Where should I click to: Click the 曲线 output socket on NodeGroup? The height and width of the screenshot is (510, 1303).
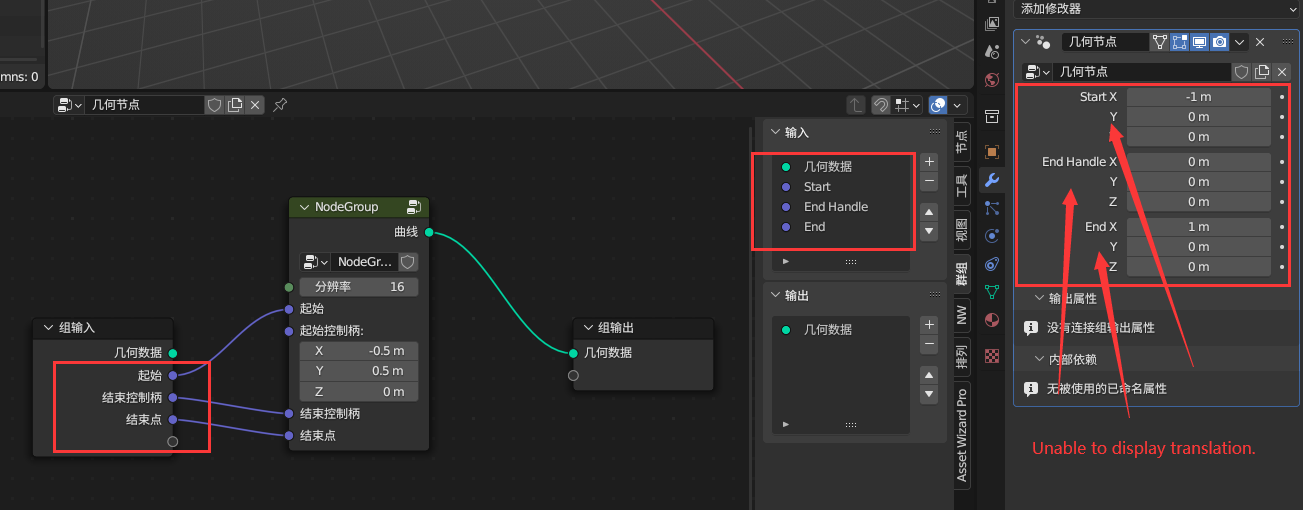[429, 232]
